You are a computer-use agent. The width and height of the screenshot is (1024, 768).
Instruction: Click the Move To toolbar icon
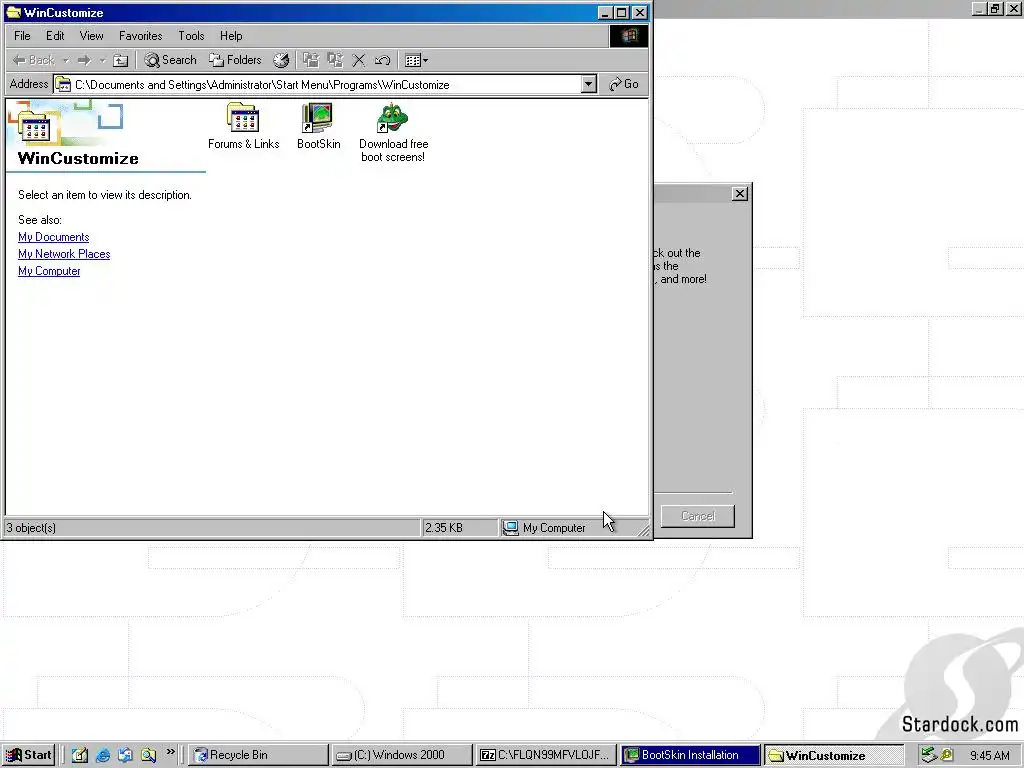311,60
